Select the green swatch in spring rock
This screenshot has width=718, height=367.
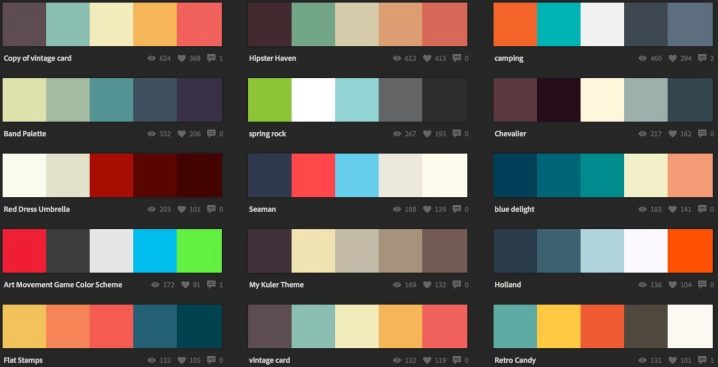point(270,100)
